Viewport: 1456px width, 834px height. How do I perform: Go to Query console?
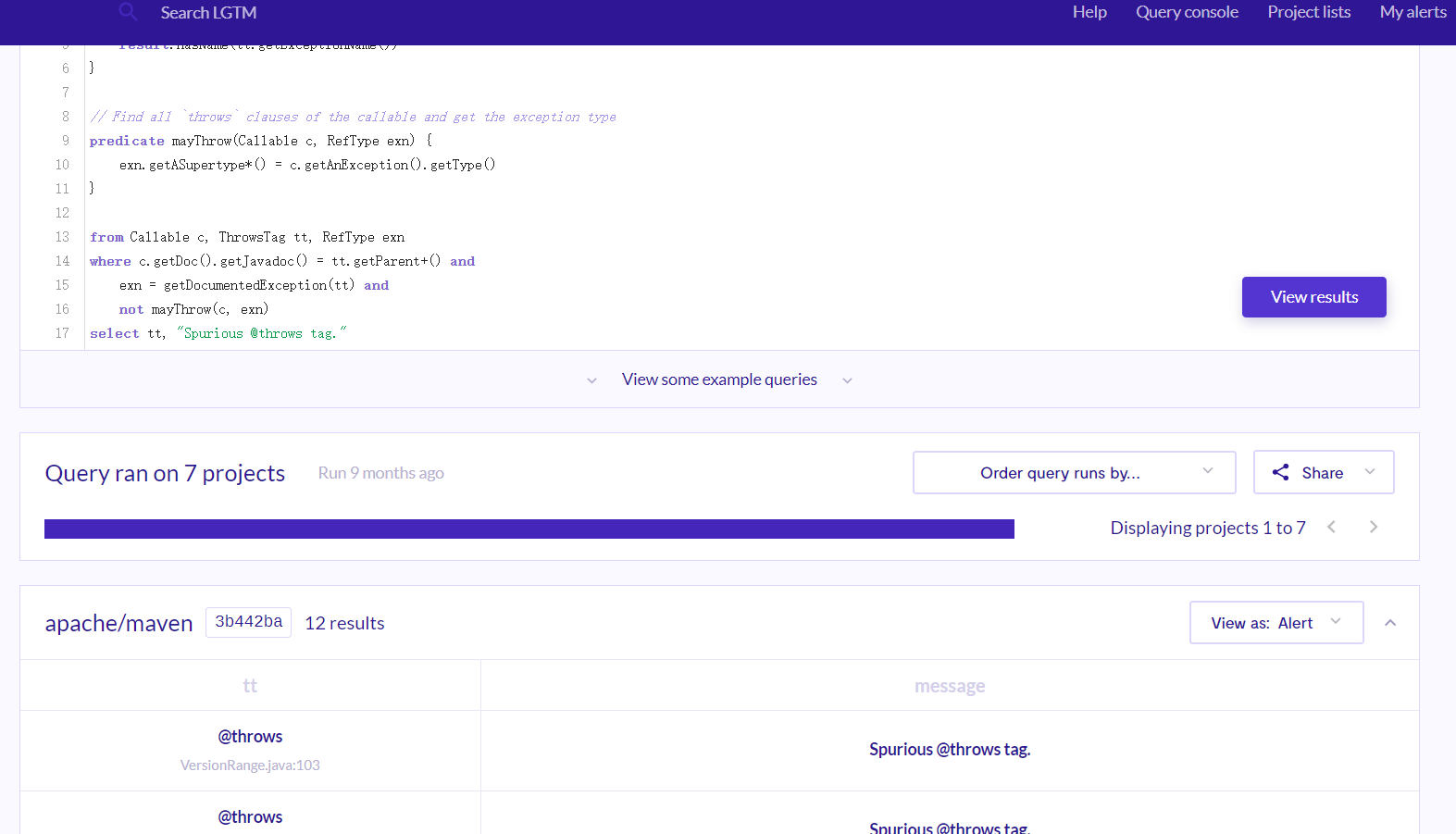1187,12
